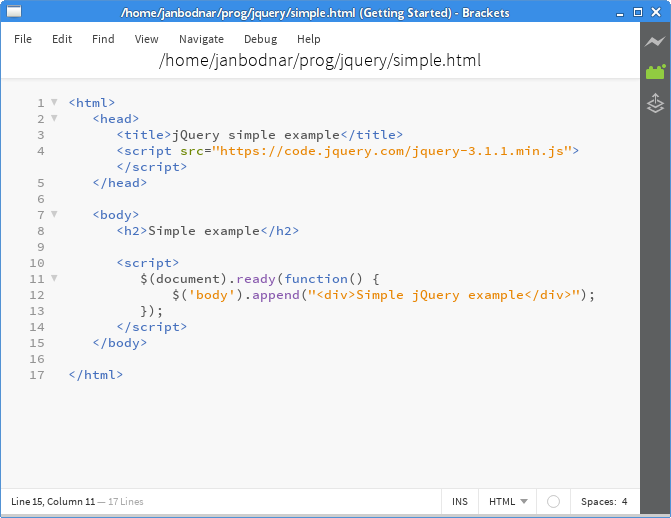Viewport: 671px width, 518px height.
Task: Maximize the Brackets window
Action: 638,12
